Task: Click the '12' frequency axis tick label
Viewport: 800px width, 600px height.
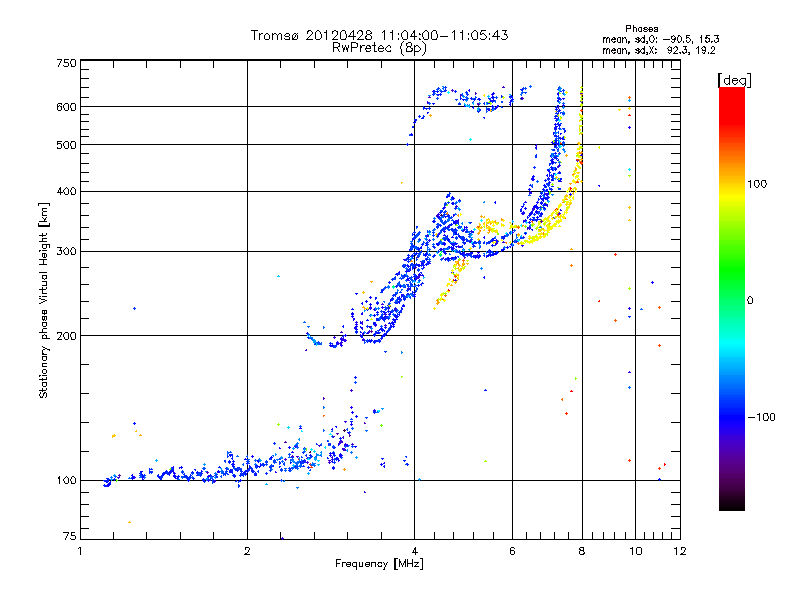Action: pyautogui.click(x=680, y=551)
